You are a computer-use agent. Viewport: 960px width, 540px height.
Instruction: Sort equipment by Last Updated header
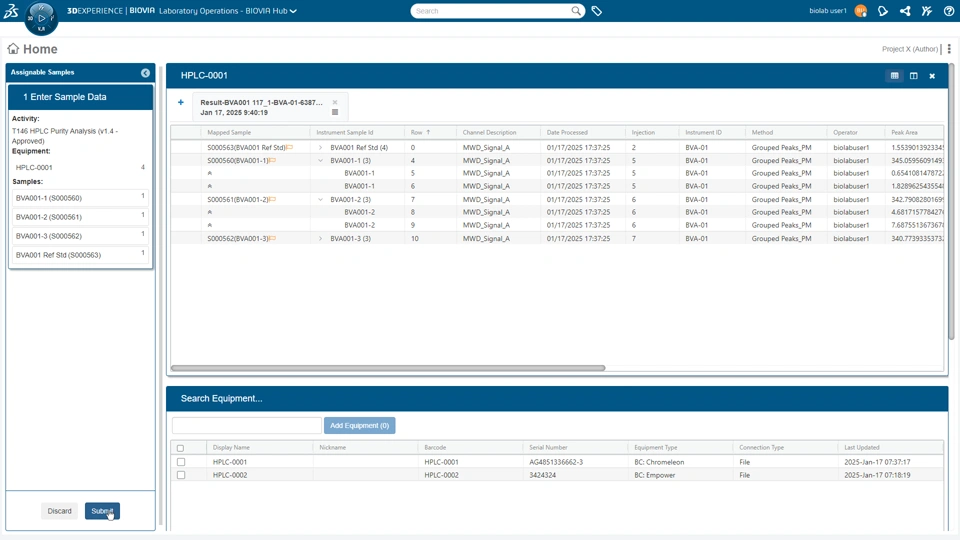(861, 448)
